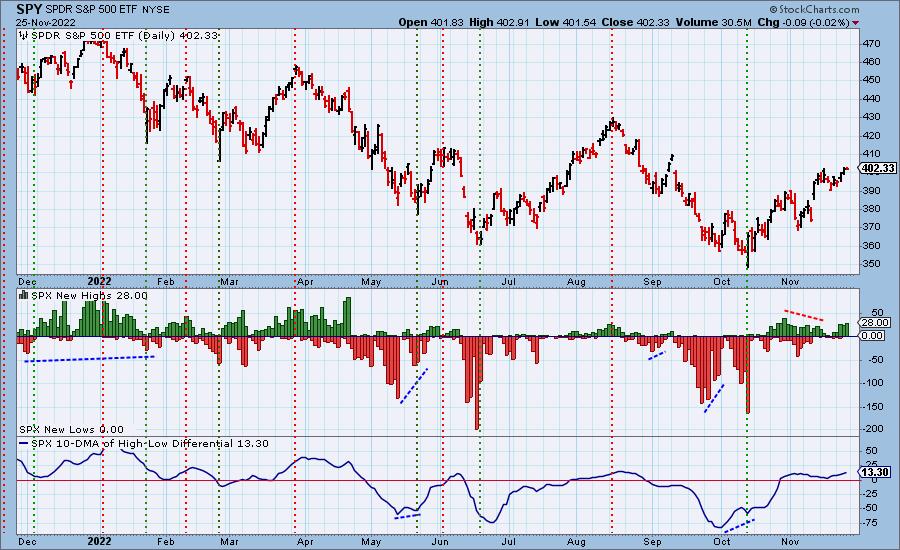Click SPX 10-DMA of High-Low Differential legend
The height and width of the screenshot is (550, 900).
[x=149, y=443]
